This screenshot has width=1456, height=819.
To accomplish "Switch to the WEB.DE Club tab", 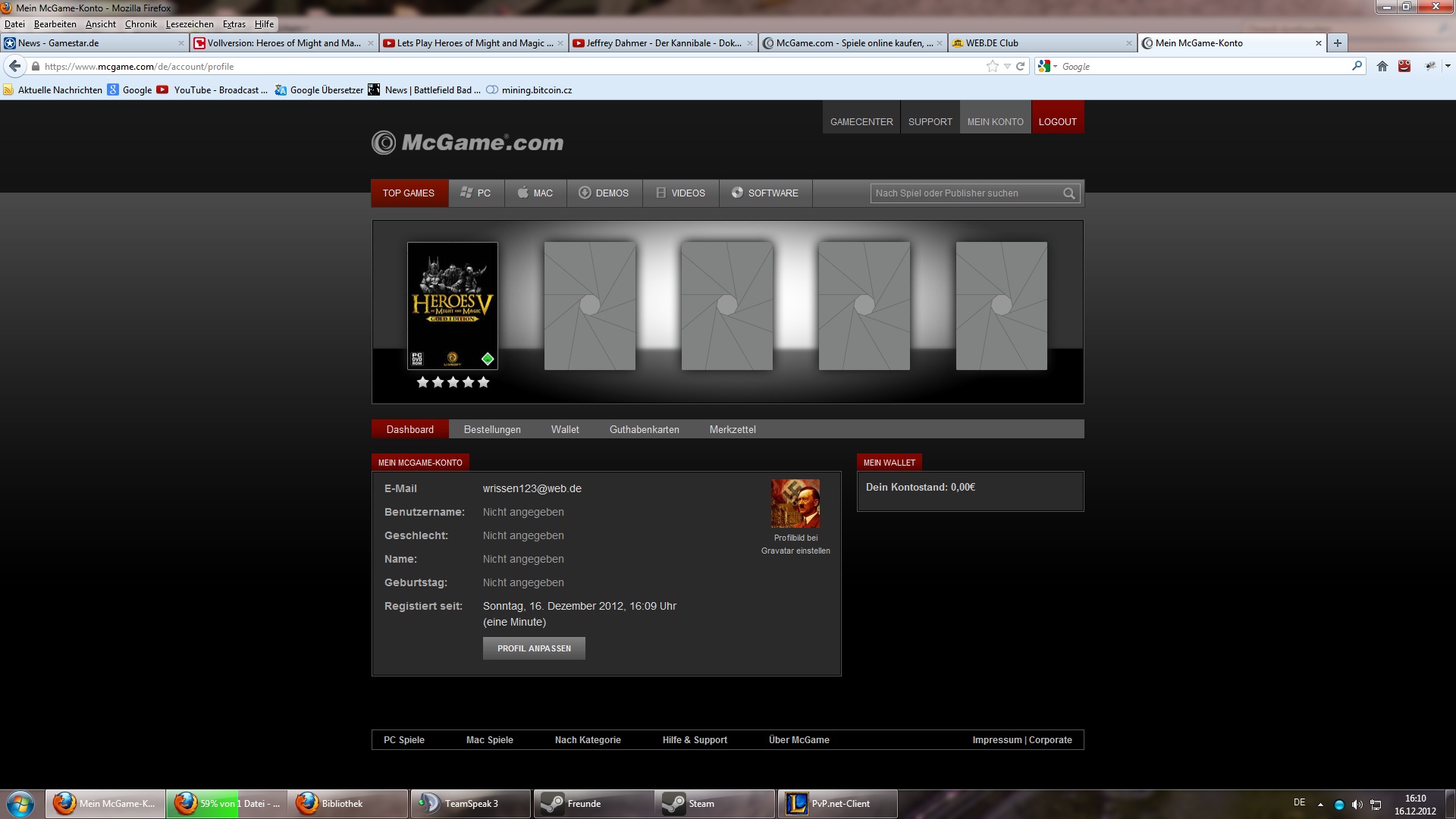I will pyautogui.click(x=1042, y=43).
